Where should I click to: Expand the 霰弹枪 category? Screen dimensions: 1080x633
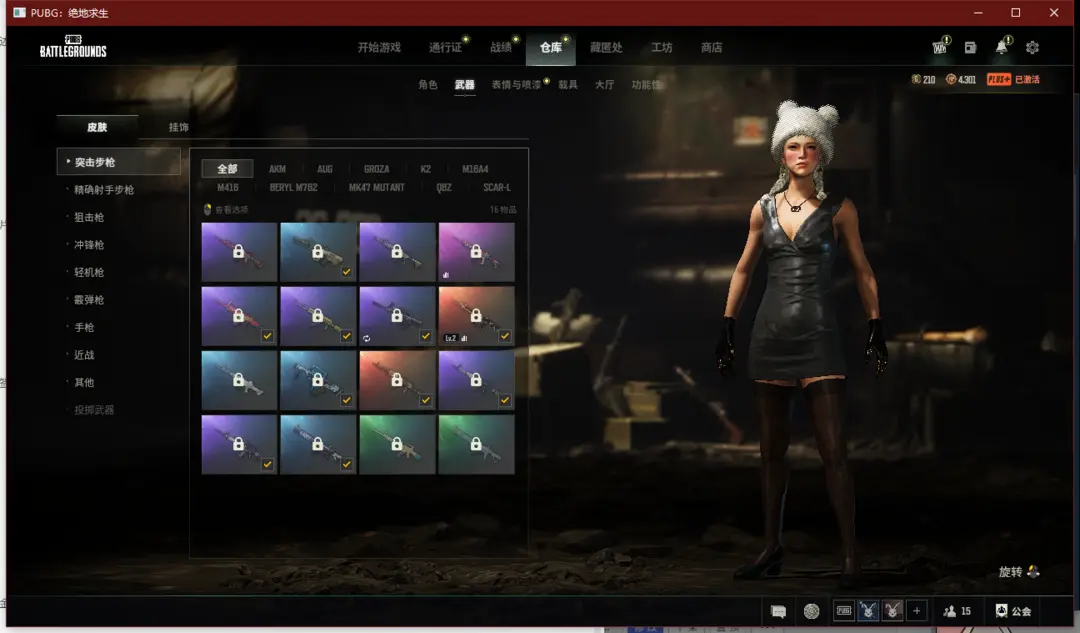point(89,300)
